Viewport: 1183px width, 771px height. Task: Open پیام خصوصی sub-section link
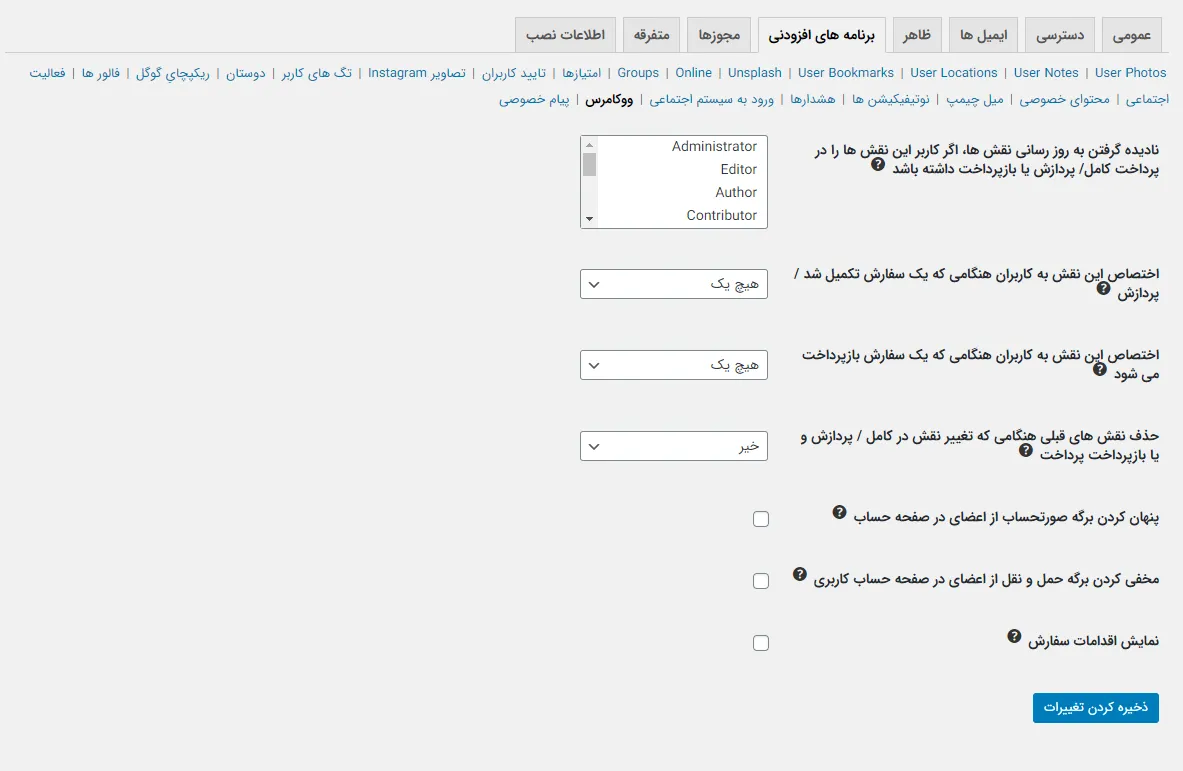[x=534, y=100]
